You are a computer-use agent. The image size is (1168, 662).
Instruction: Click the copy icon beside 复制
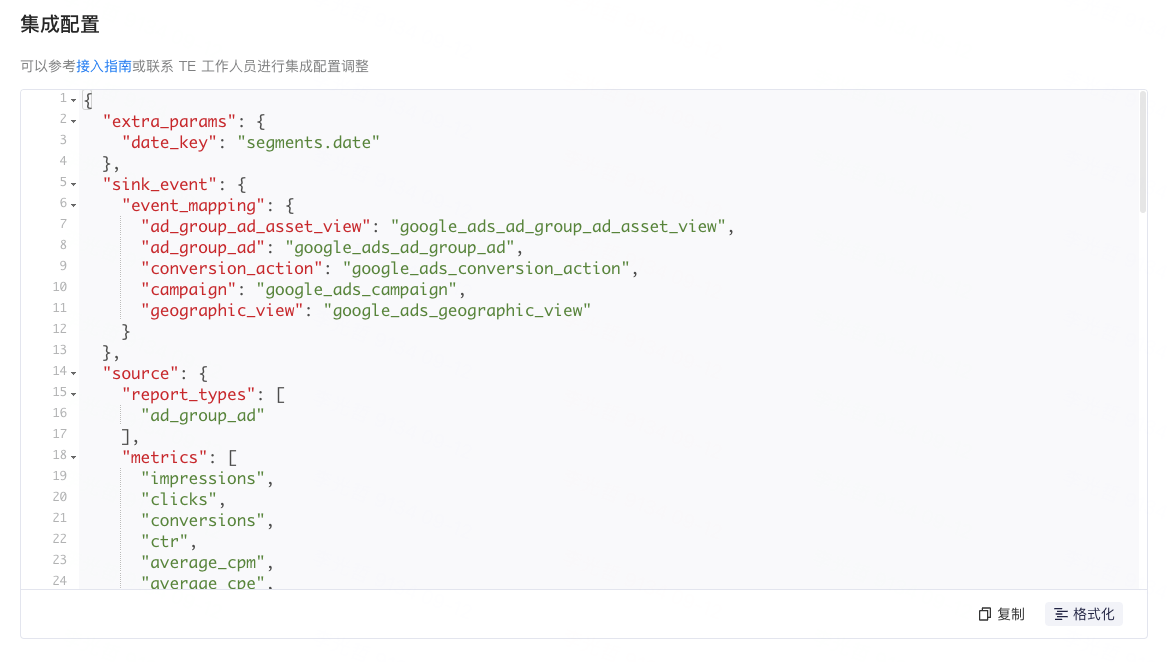[x=985, y=614]
